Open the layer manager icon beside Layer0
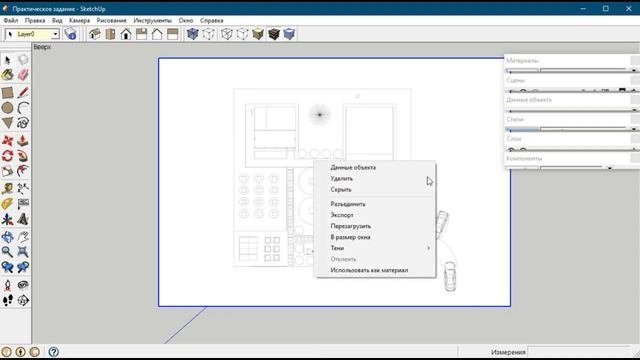The image size is (640, 360). point(70,34)
